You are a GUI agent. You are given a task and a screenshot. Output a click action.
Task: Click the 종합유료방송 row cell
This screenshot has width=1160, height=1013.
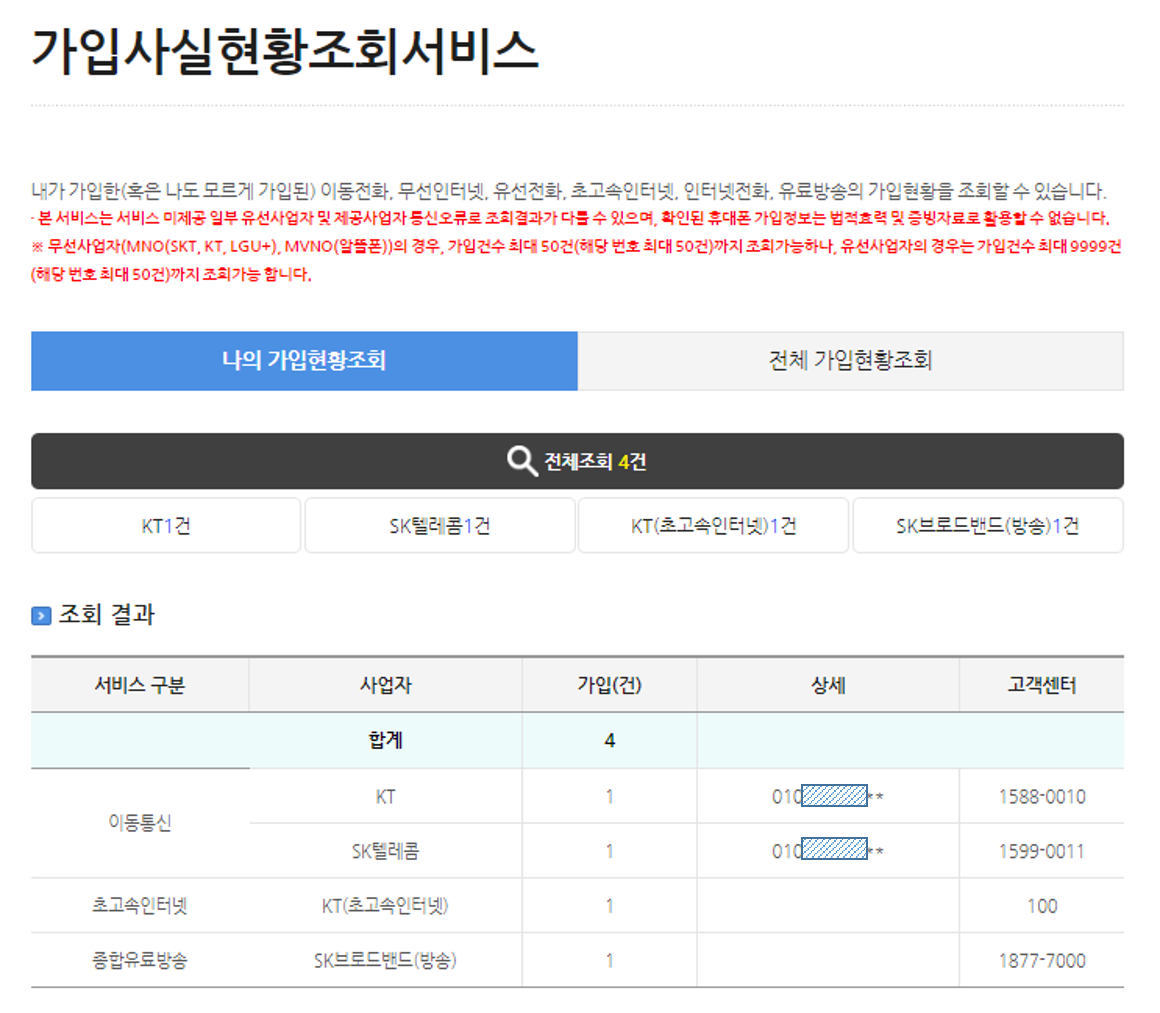(x=140, y=960)
